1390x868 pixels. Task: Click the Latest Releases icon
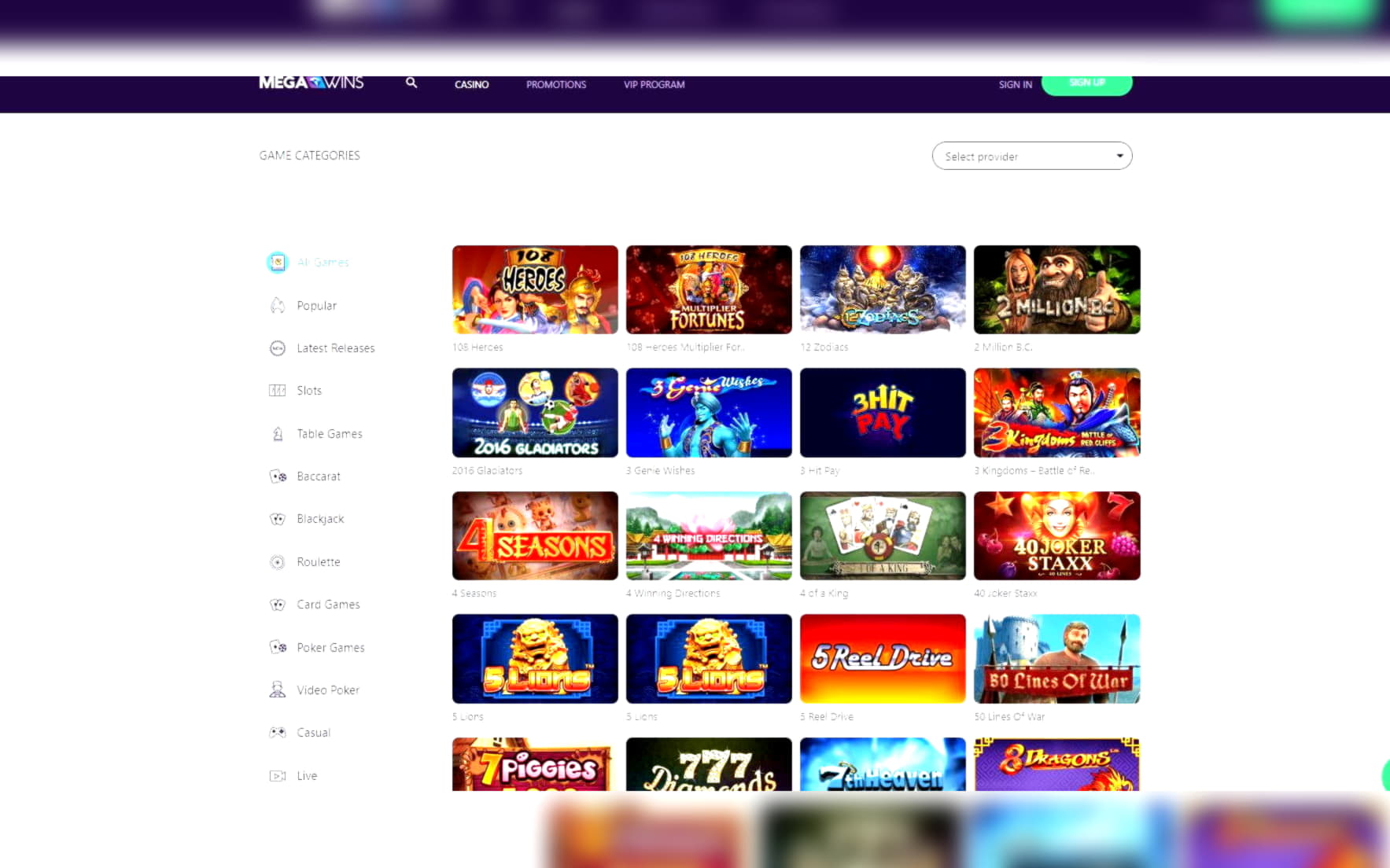(277, 348)
